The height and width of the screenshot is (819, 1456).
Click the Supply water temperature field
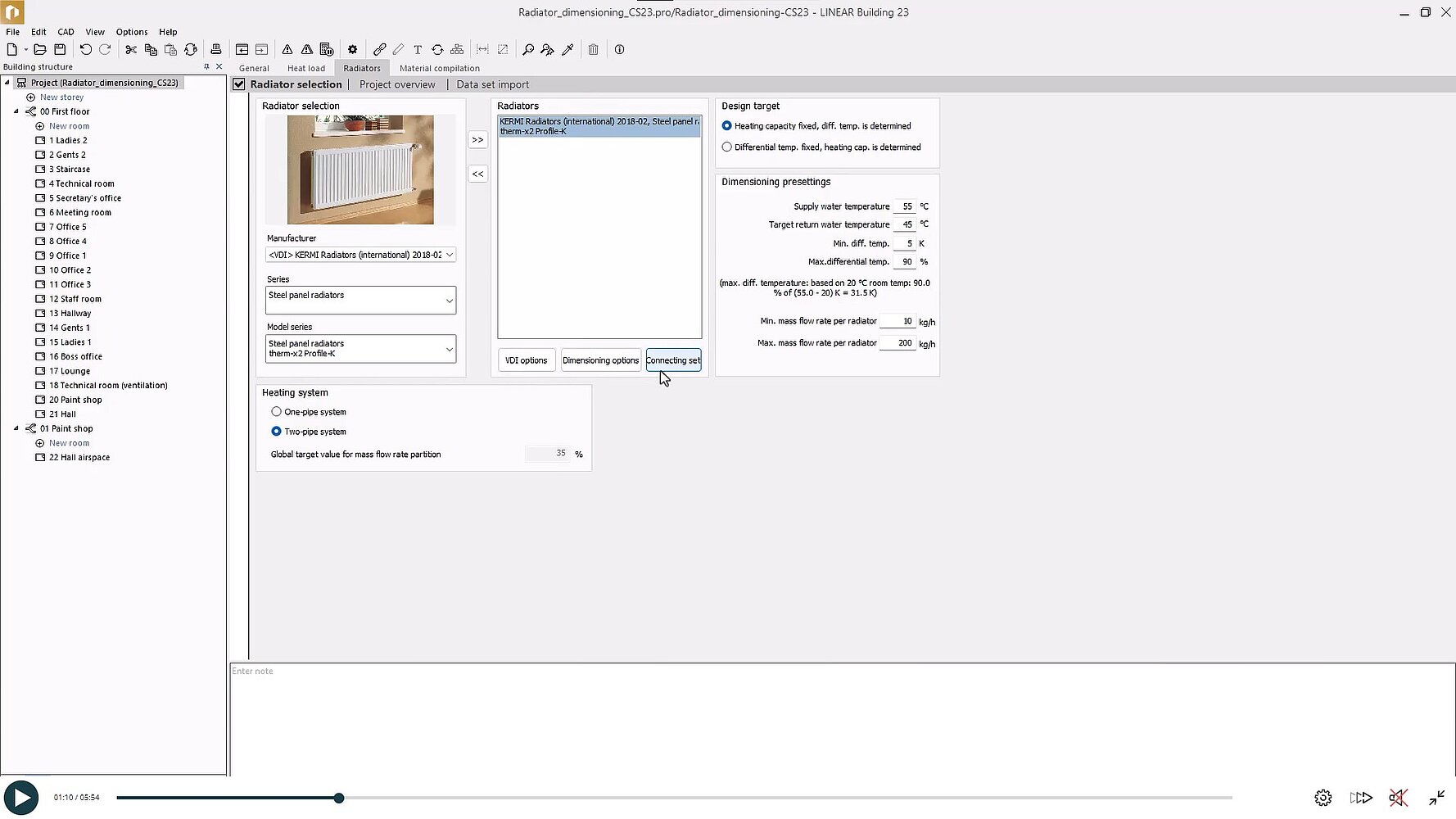[905, 207]
